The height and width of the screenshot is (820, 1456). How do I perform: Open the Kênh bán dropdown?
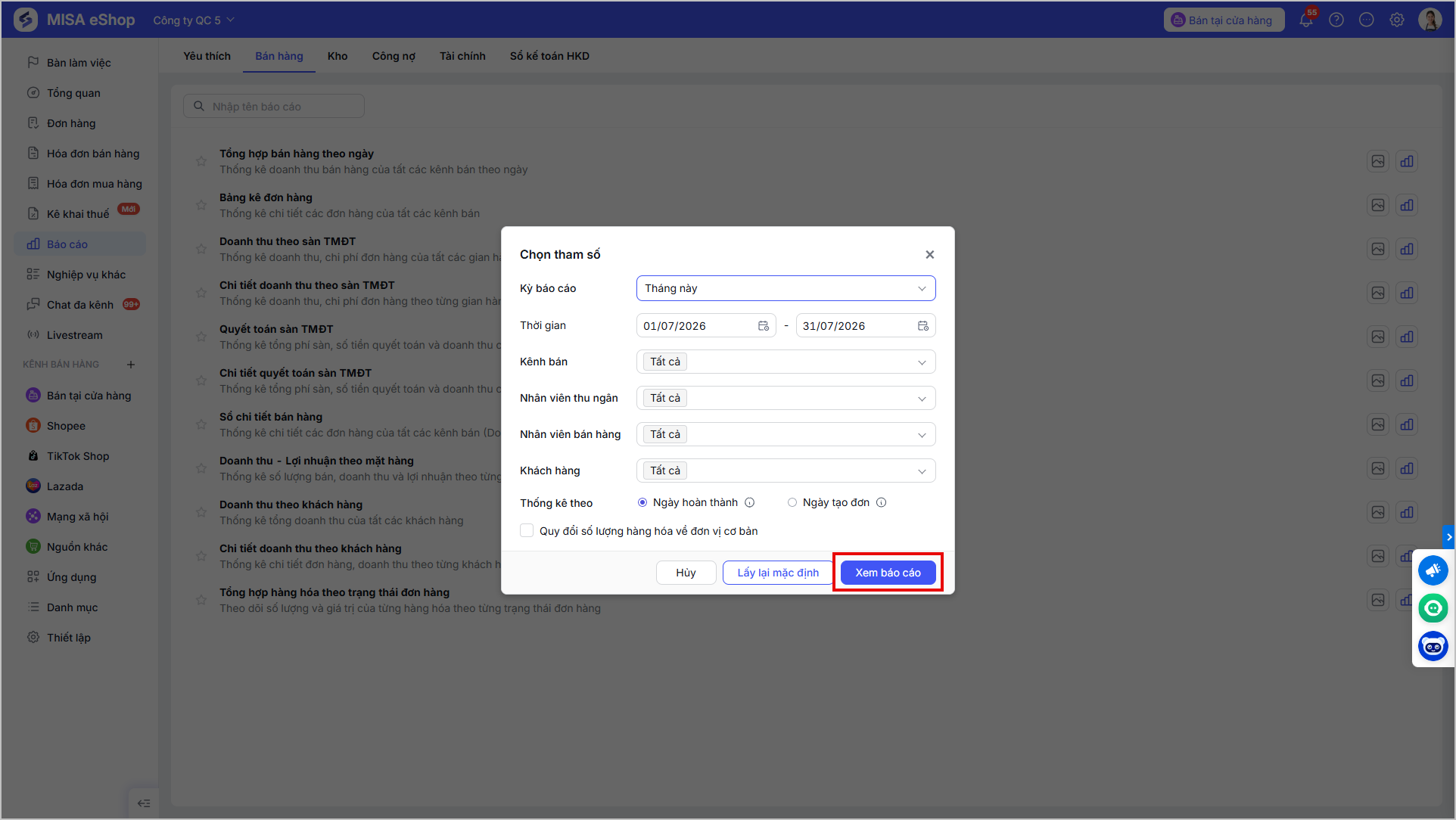point(786,362)
